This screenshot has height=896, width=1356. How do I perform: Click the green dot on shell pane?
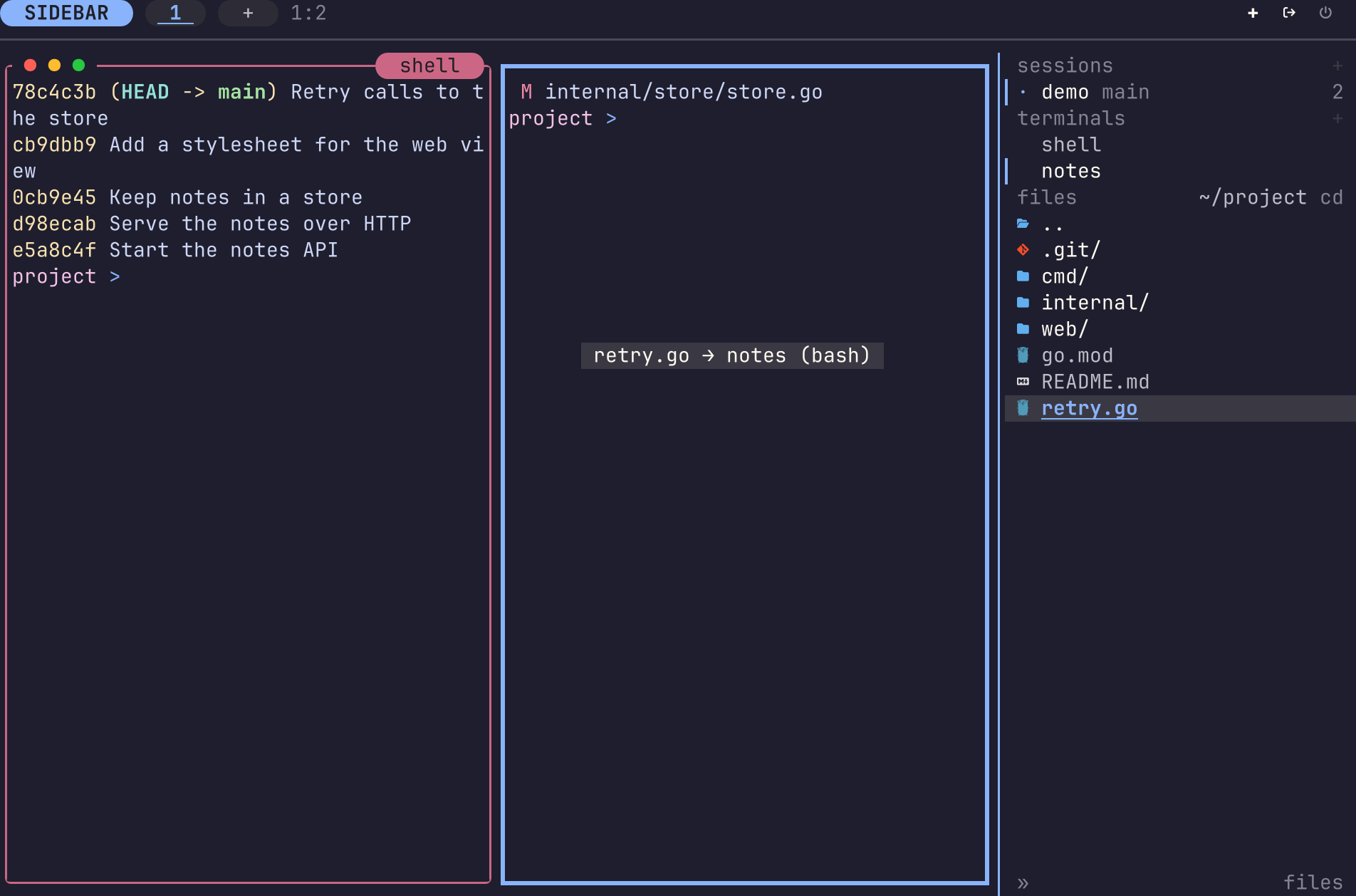coord(78,65)
